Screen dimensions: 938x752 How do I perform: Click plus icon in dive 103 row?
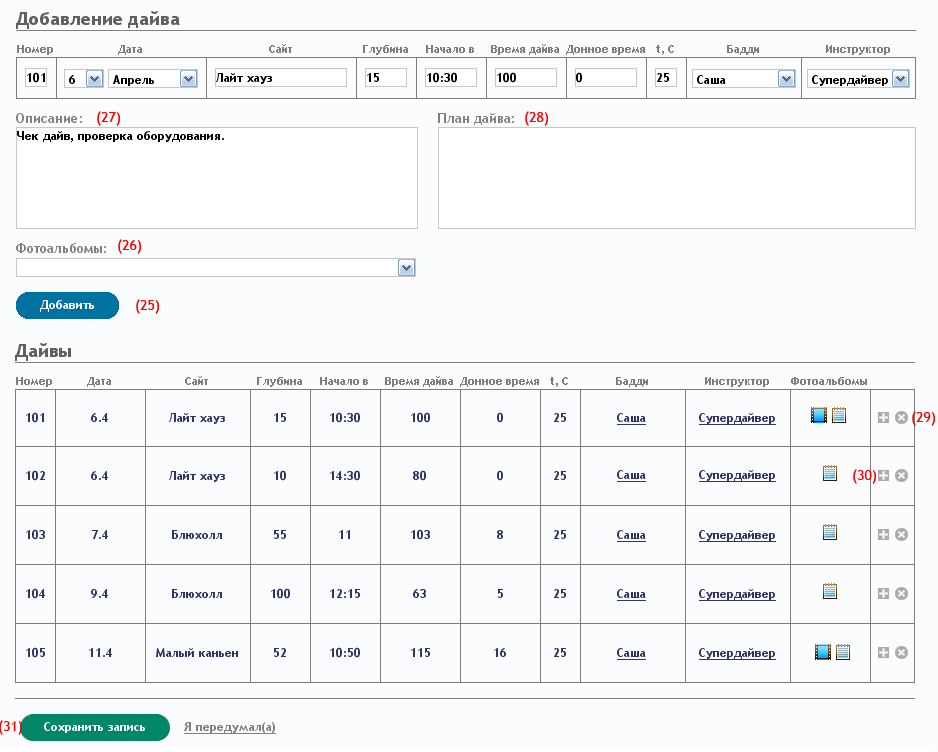pyautogui.click(x=883, y=534)
